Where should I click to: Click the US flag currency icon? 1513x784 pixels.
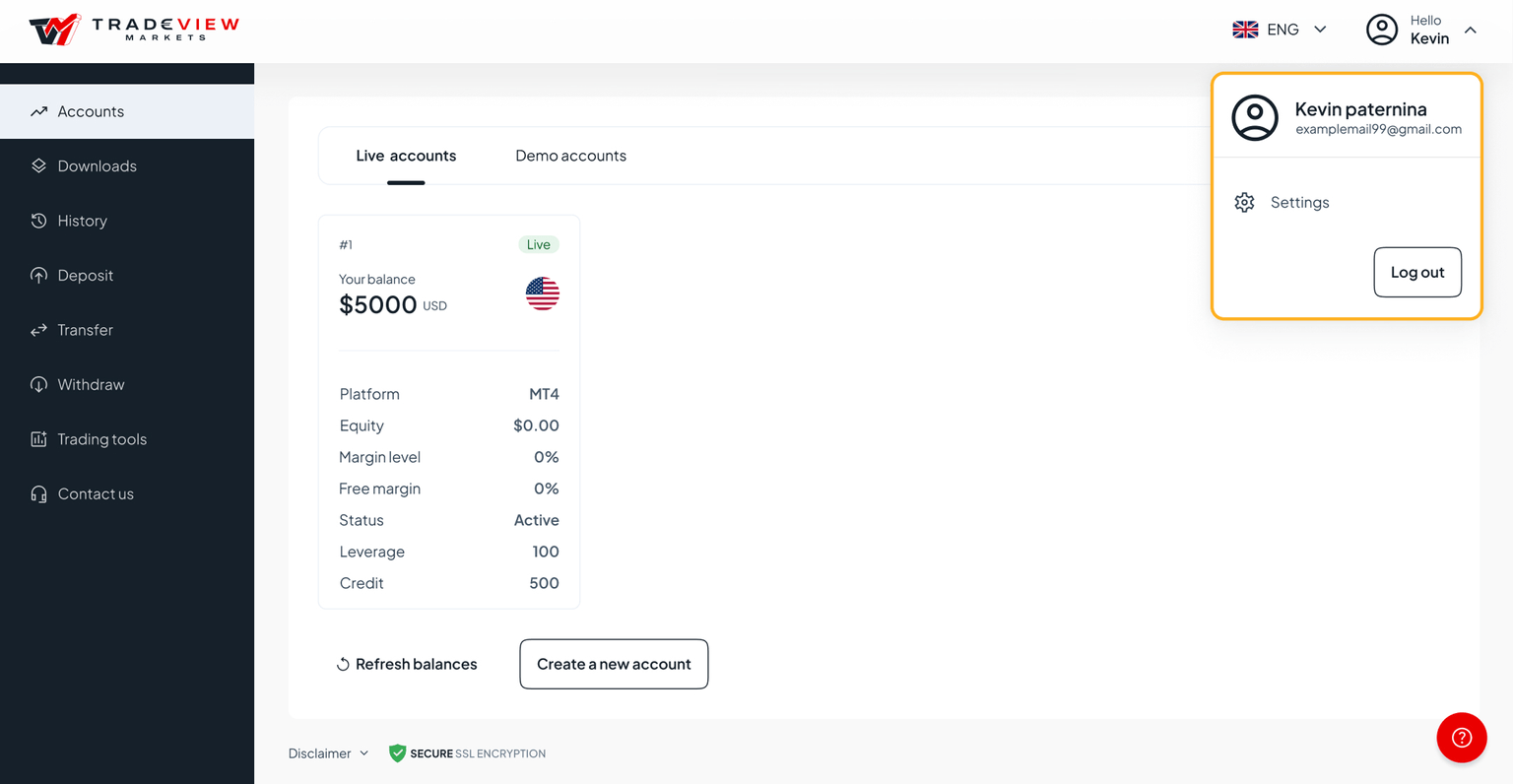[542, 294]
